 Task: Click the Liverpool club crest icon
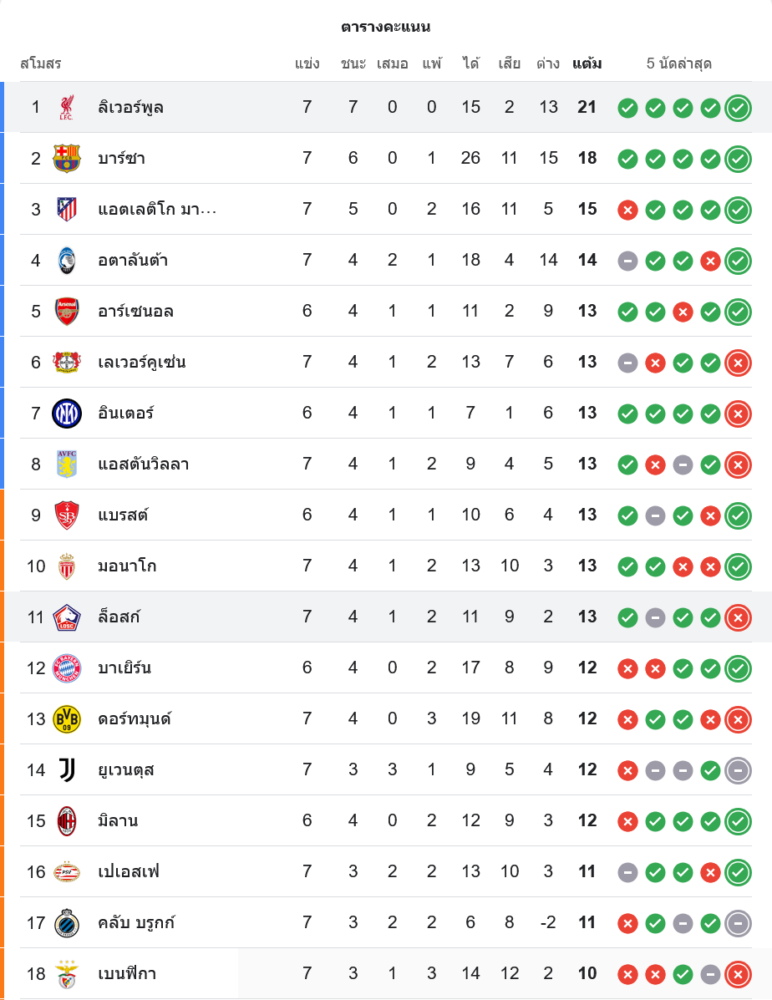point(67,107)
